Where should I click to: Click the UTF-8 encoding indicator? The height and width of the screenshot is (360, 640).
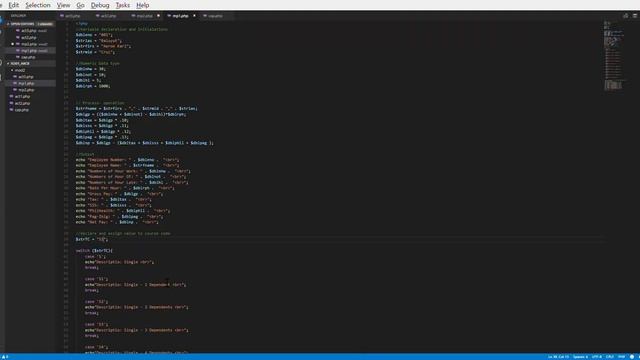pos(597,357)
